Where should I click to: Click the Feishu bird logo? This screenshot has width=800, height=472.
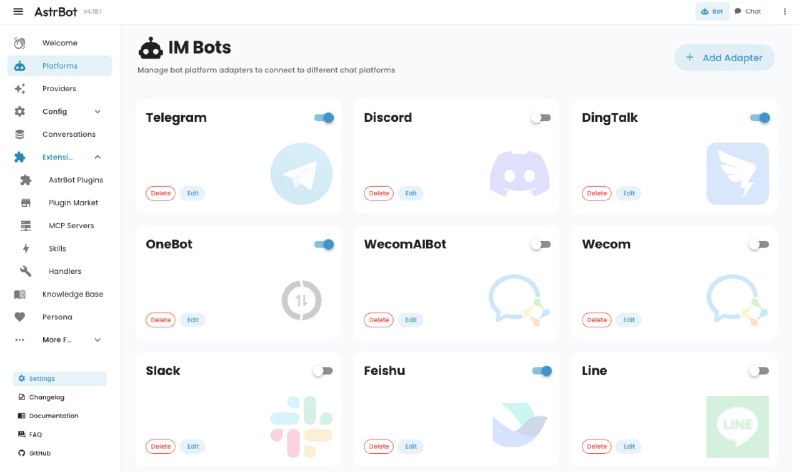[x=519, y=425]
